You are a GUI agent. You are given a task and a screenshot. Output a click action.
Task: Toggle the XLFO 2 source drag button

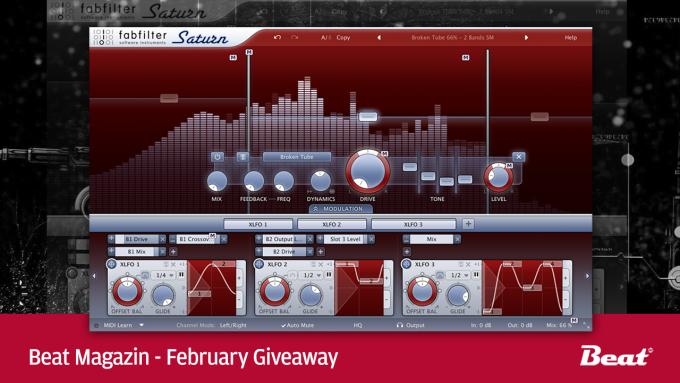click(x=259, y=264)
